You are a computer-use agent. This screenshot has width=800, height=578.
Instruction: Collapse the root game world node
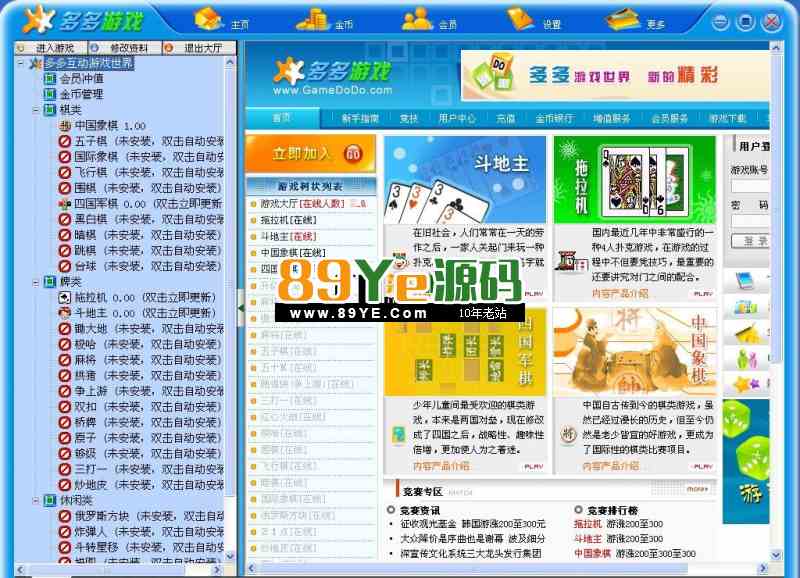[20, 63]
